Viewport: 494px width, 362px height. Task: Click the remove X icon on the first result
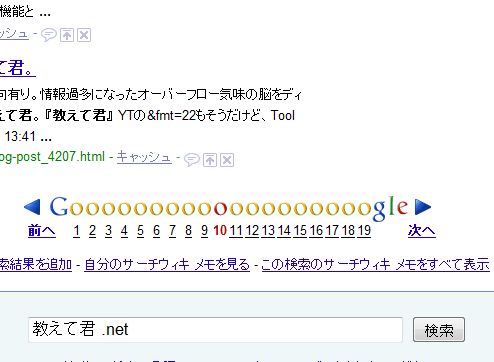tap(84, 35)
